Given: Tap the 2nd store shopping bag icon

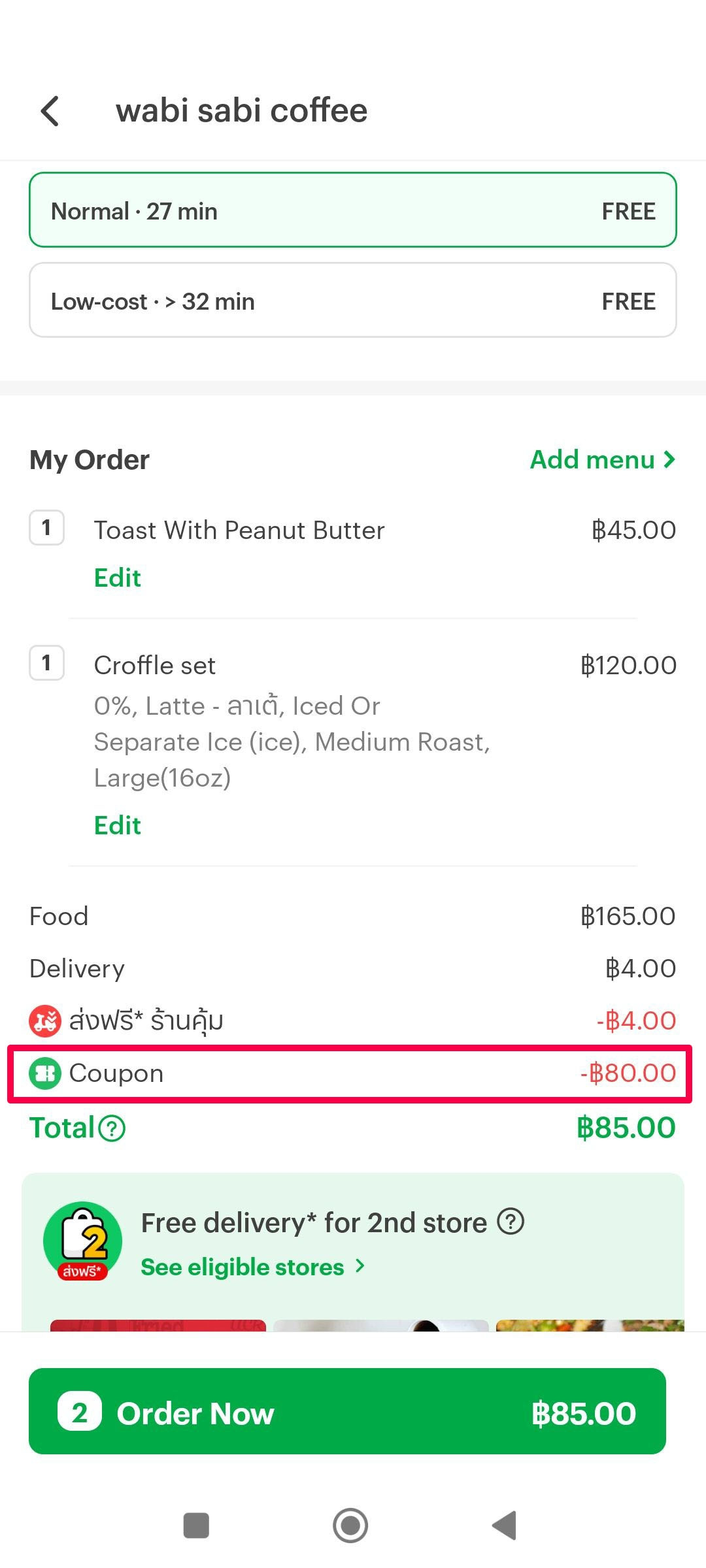Looking at the screenshot, I should 82,1241.
